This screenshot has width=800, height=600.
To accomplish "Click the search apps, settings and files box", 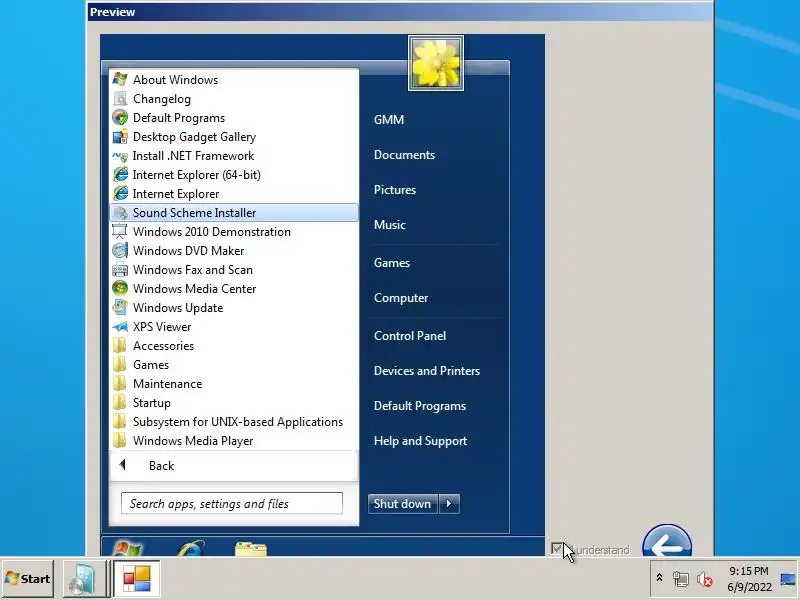I will click(232, 504).
